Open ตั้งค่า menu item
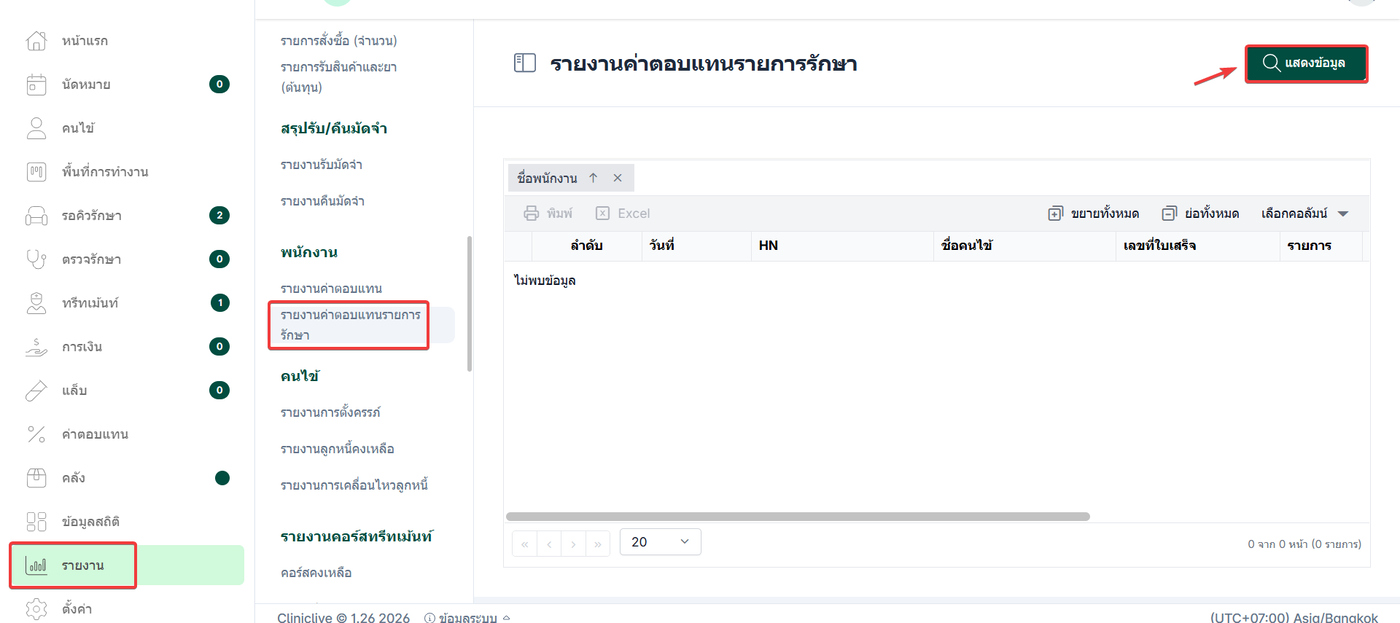The image size is (1400, 623). [77, 608]
